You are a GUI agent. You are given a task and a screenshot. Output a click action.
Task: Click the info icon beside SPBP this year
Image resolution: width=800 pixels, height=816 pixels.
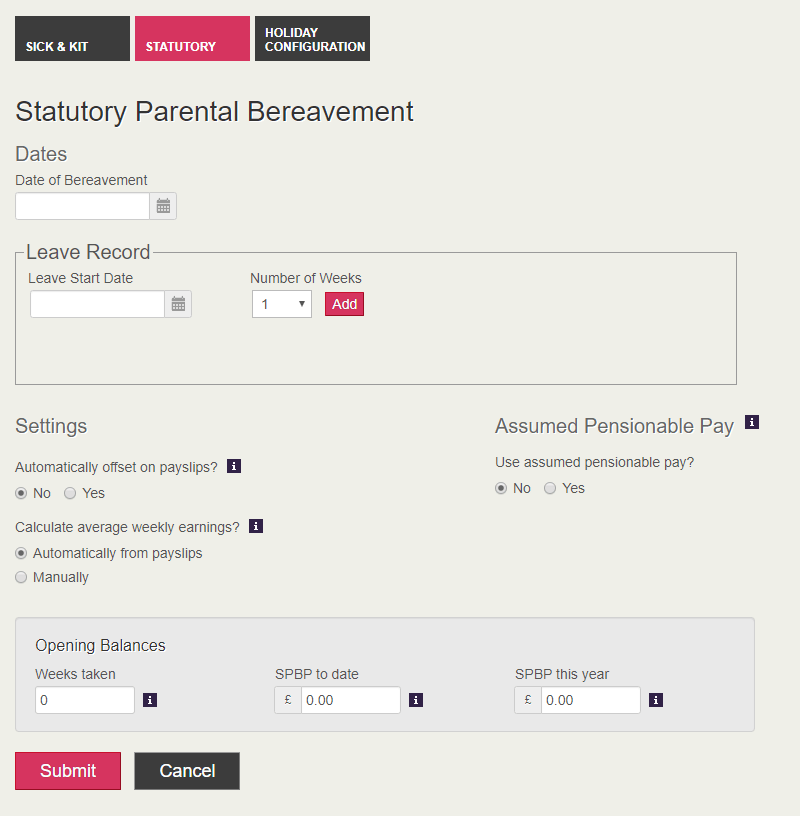655,700
